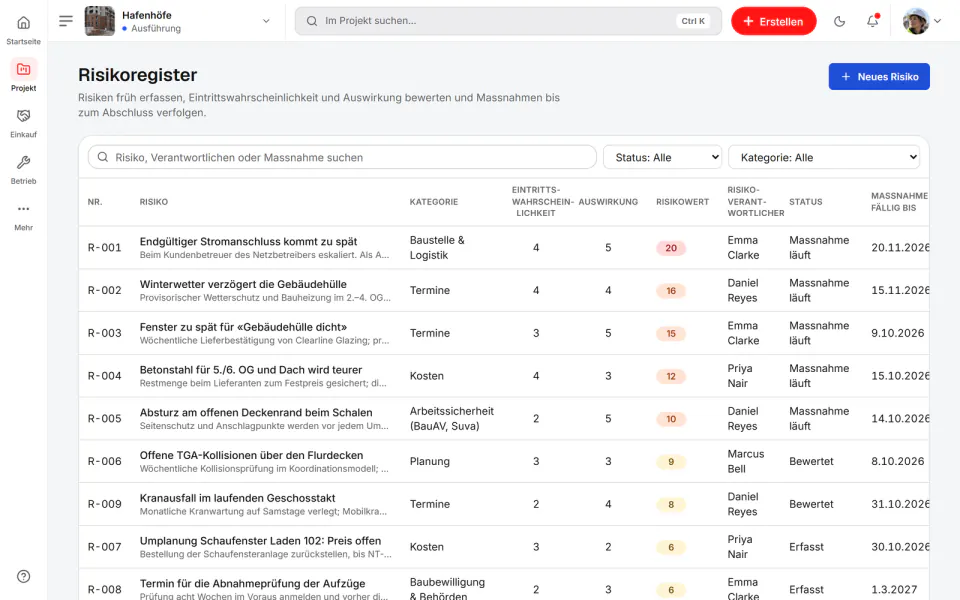Click the risk value badge 12
The width and height of the screenshot is (960, 600).
(671, 376)
